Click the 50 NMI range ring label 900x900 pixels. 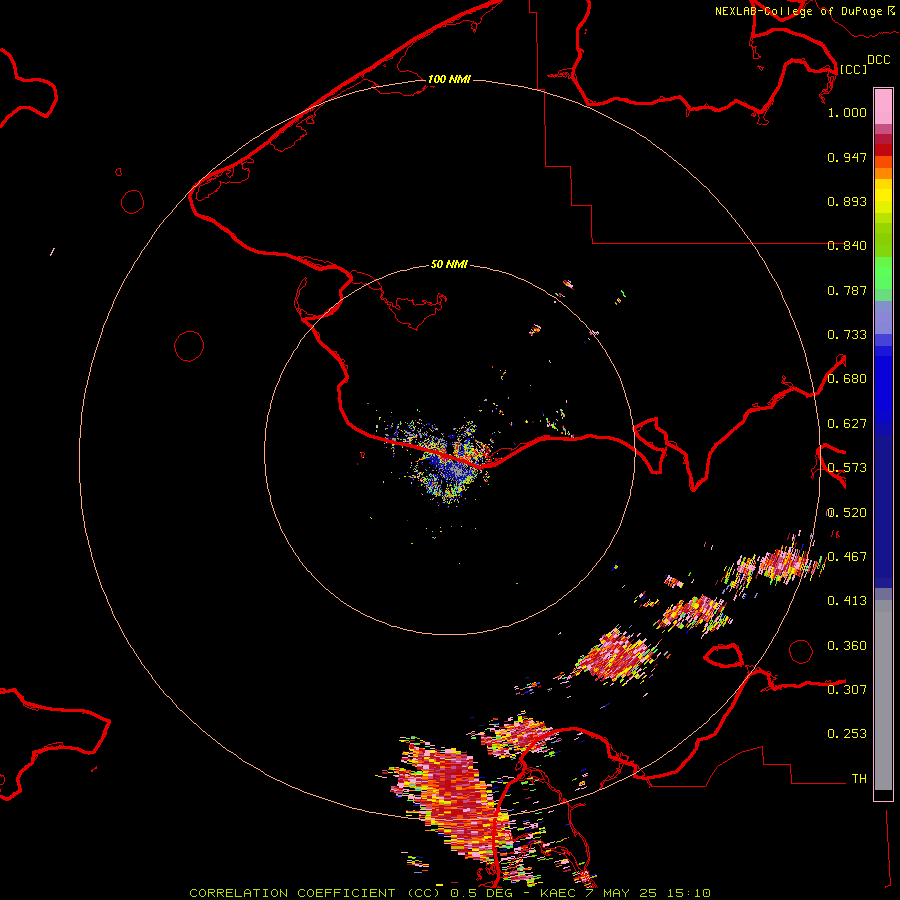tap(449, 264)
